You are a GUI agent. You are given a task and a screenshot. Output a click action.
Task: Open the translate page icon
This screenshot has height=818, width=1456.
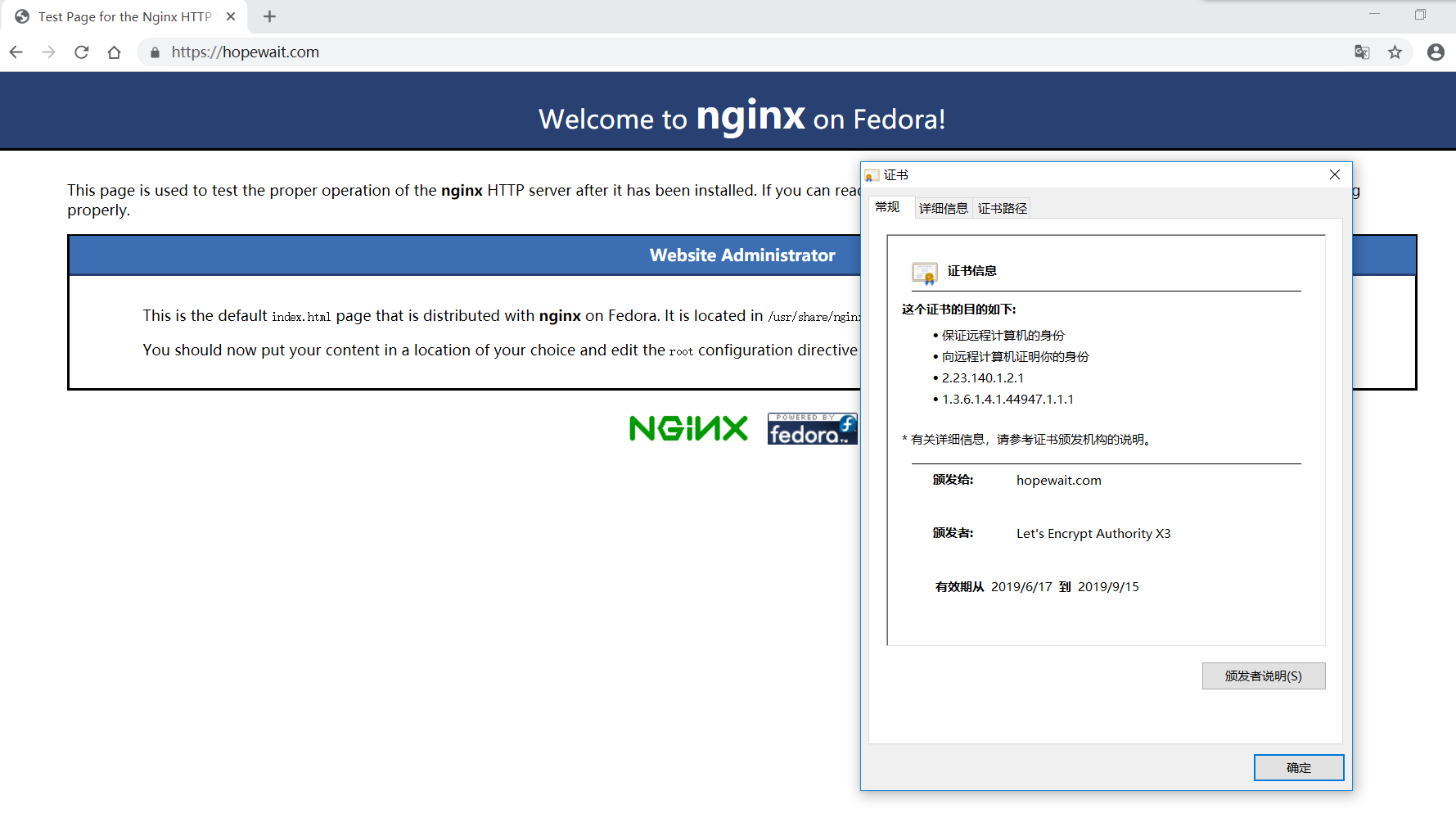click(1362, 52)
